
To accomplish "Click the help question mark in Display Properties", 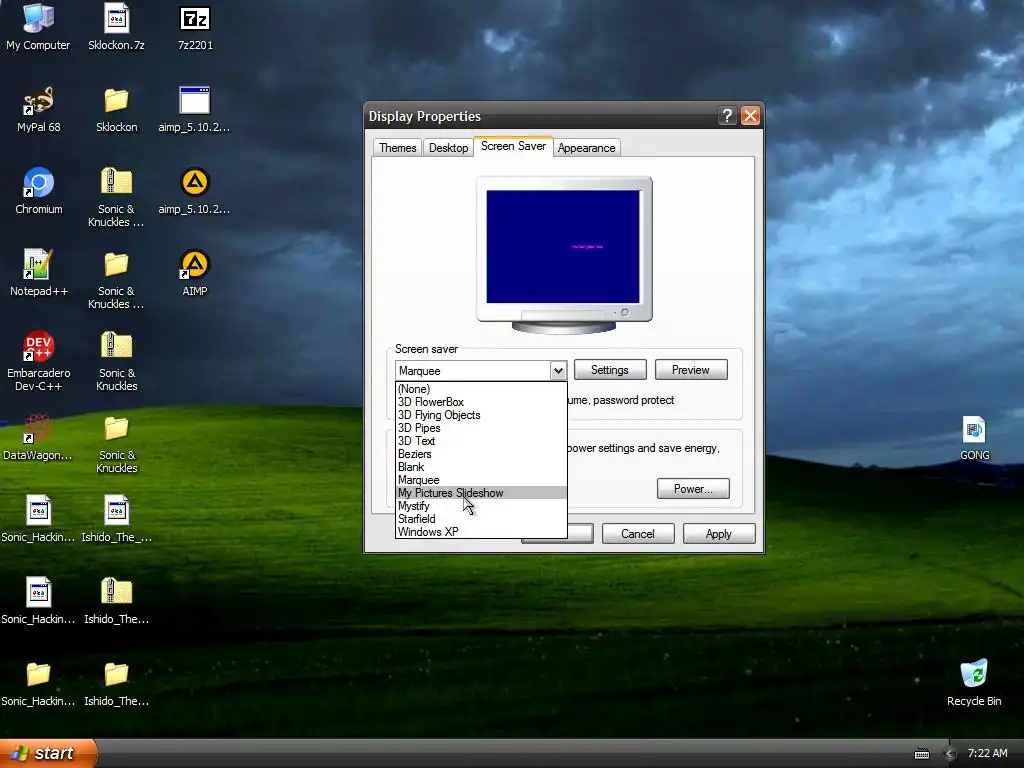I will [727, 116].
